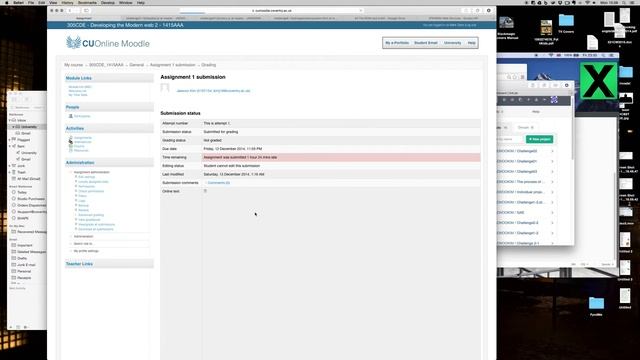
Task: Click the purple avatar icon in background toolbar
Action: (x=554, y=100)
